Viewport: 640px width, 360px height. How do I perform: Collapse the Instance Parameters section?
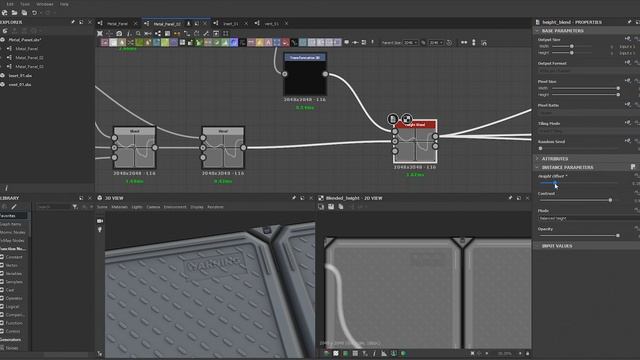(538, 167)
